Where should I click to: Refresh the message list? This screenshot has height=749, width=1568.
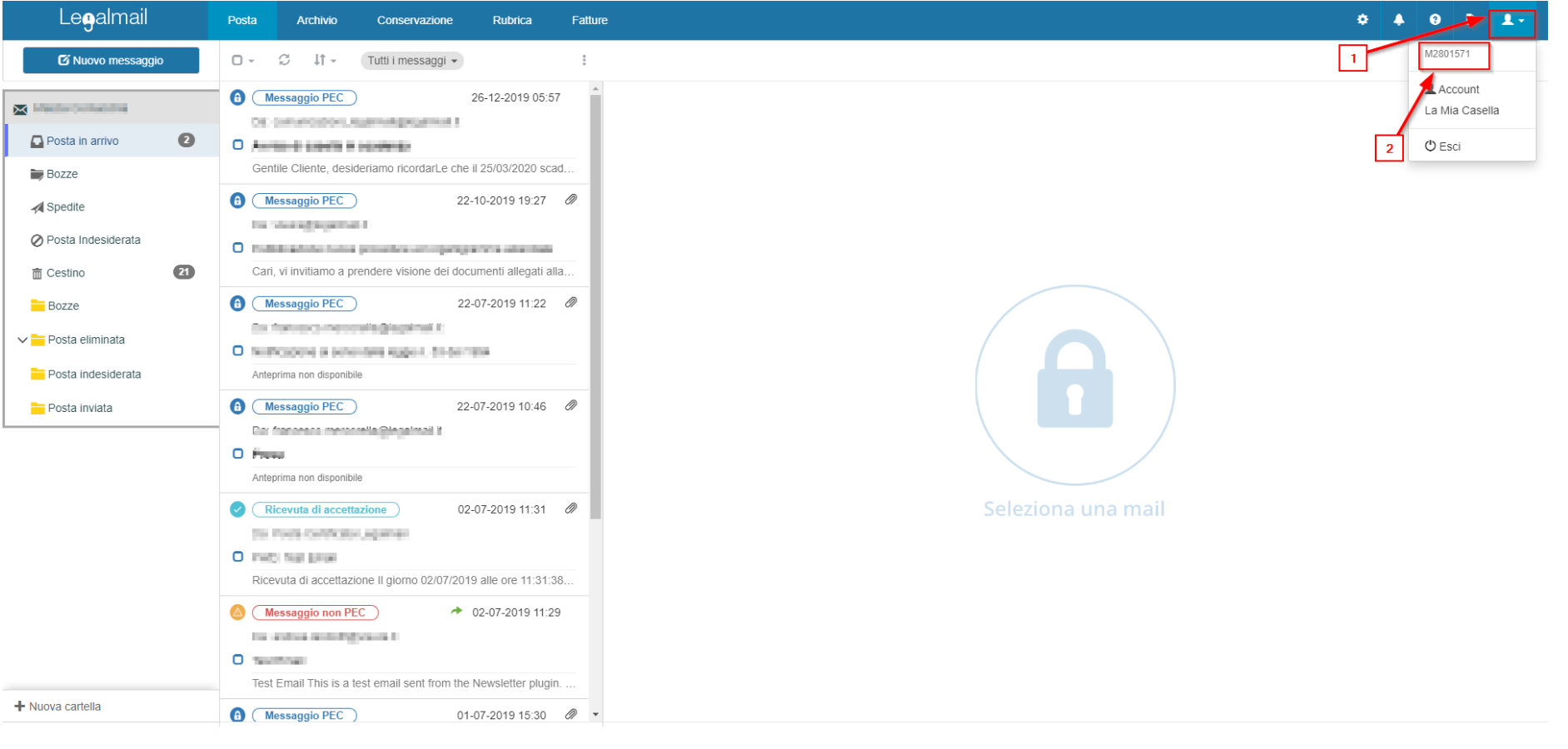pos(284,60)
